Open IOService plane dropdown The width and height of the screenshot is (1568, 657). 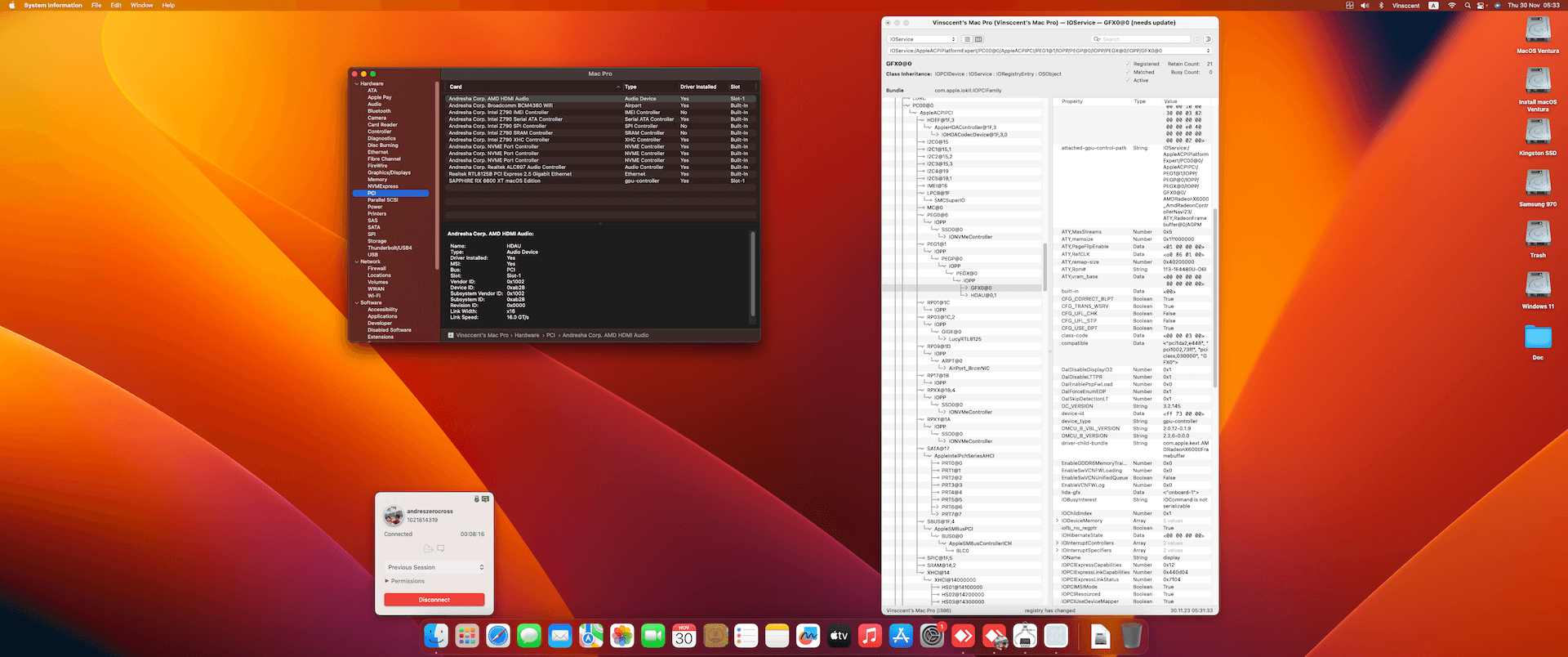tap(922, 39)
